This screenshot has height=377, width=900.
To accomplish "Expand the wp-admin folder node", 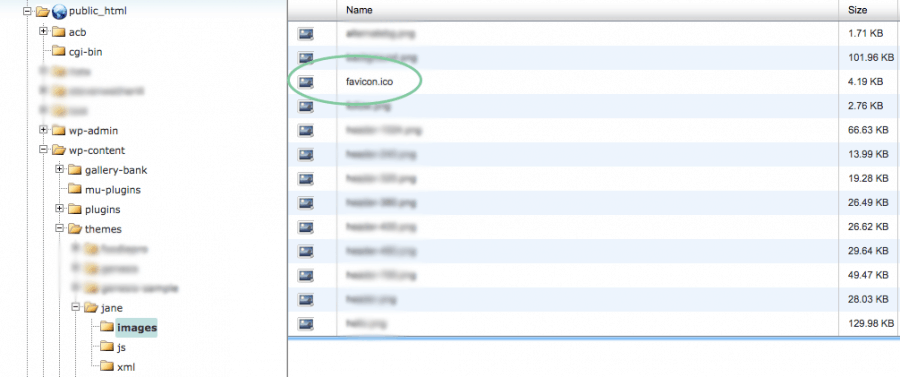I will 43,130.
